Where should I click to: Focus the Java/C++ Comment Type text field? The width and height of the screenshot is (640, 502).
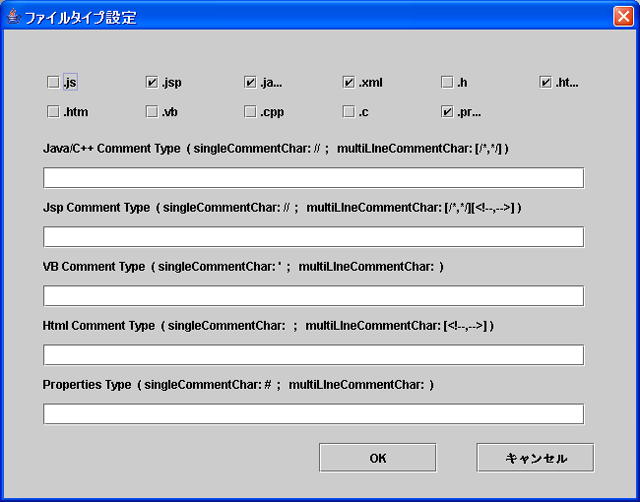[313, 178]
